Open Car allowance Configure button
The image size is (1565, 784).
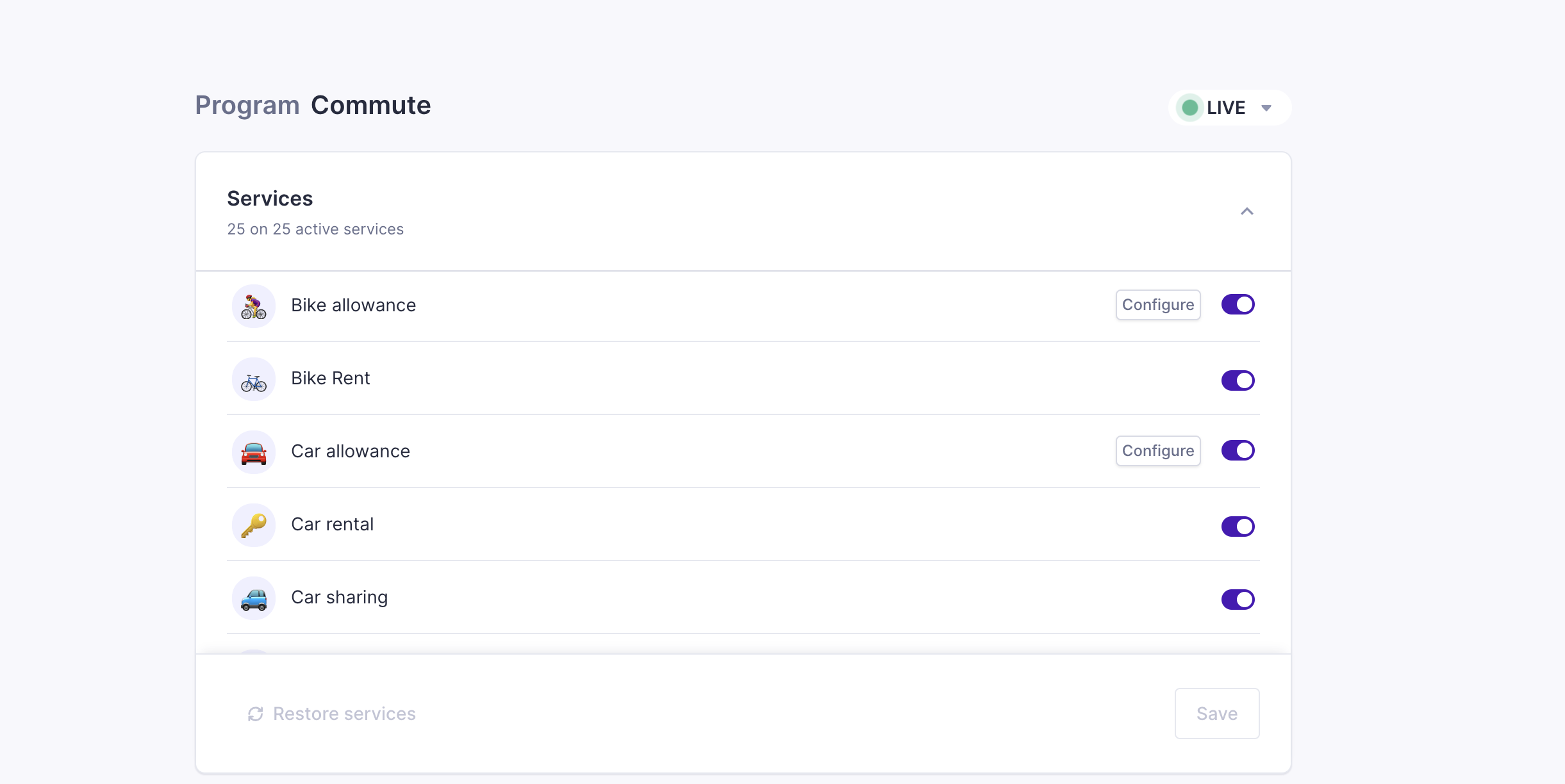tap(1157, 451)
